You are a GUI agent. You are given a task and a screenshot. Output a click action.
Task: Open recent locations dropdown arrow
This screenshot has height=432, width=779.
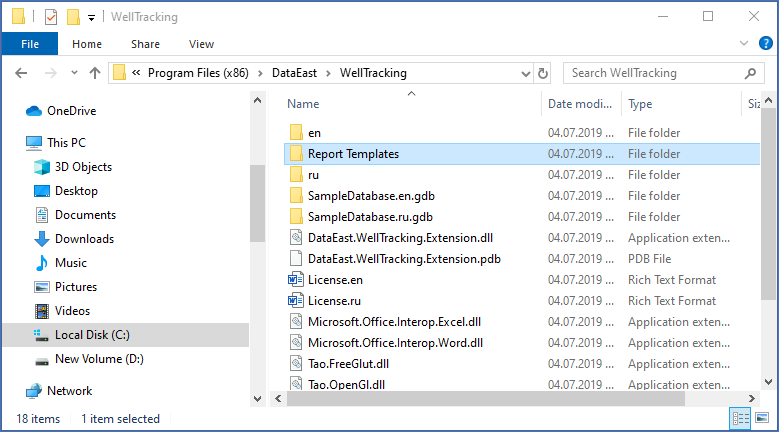72,73
